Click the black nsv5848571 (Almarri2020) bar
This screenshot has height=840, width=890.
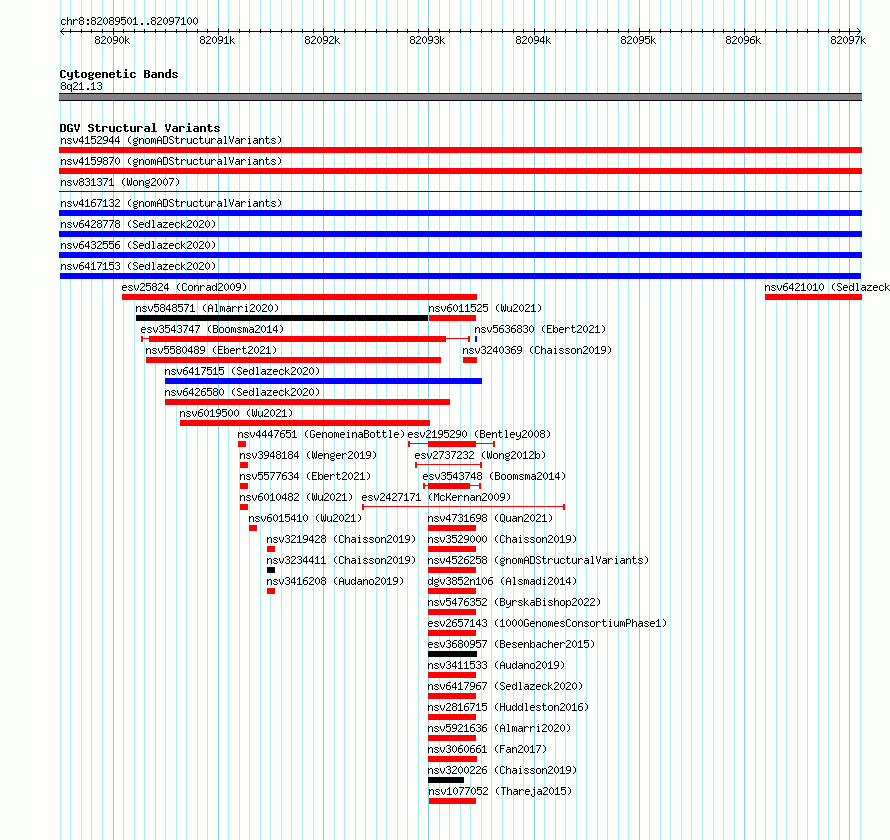click(x=282, y=318)
